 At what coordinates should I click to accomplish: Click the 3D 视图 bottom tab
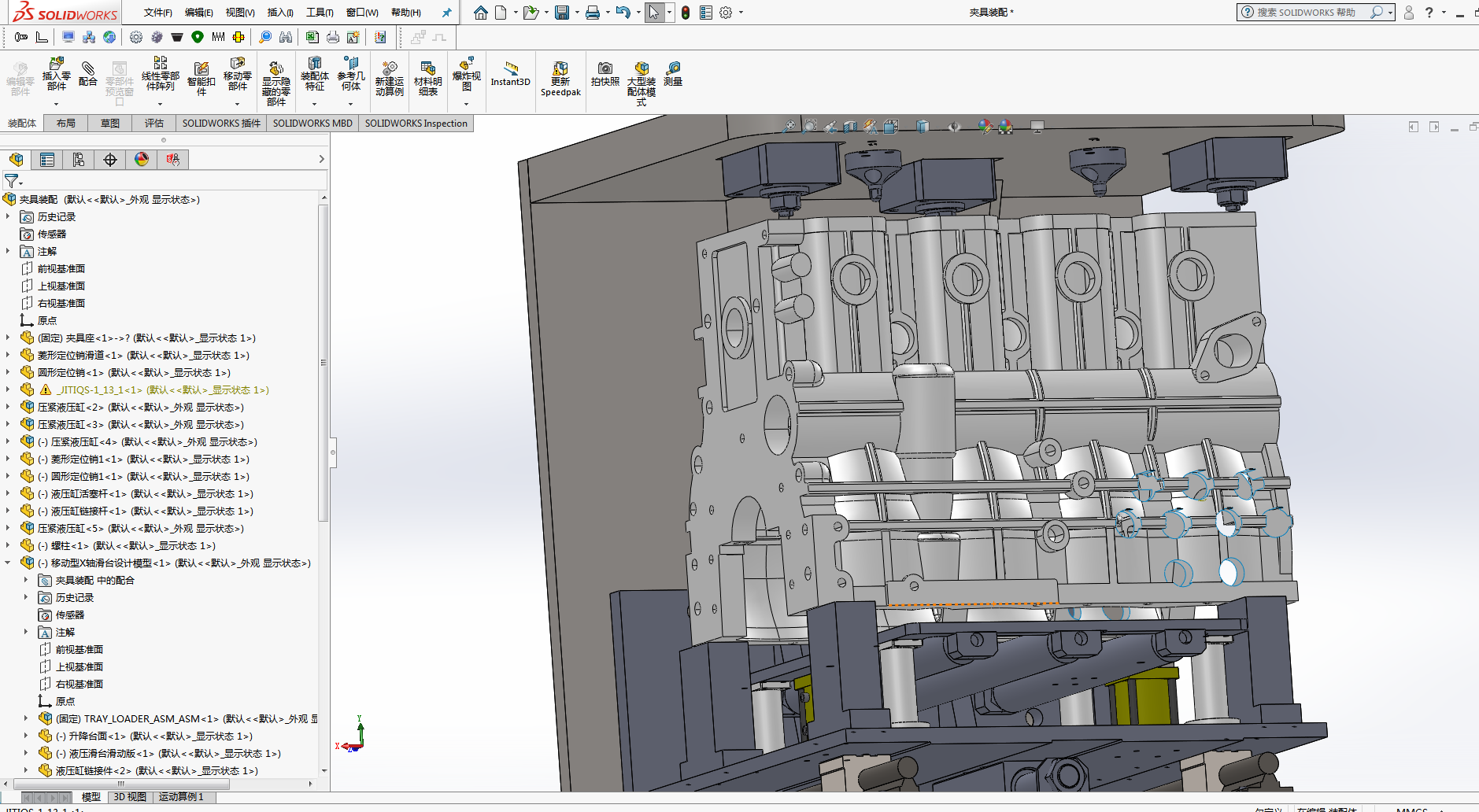130,797
